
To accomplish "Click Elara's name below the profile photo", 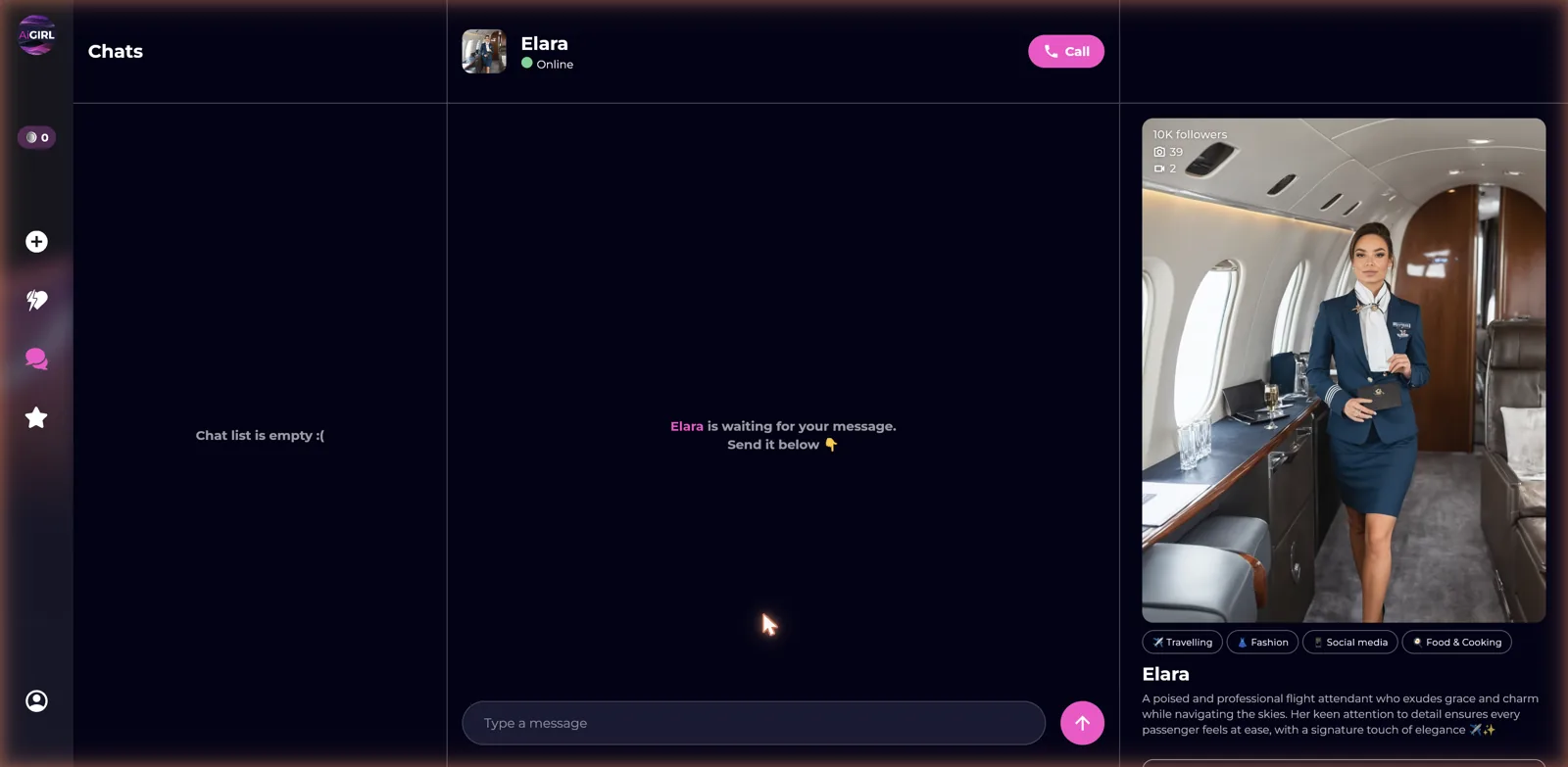I will [x=1165, y=674].
